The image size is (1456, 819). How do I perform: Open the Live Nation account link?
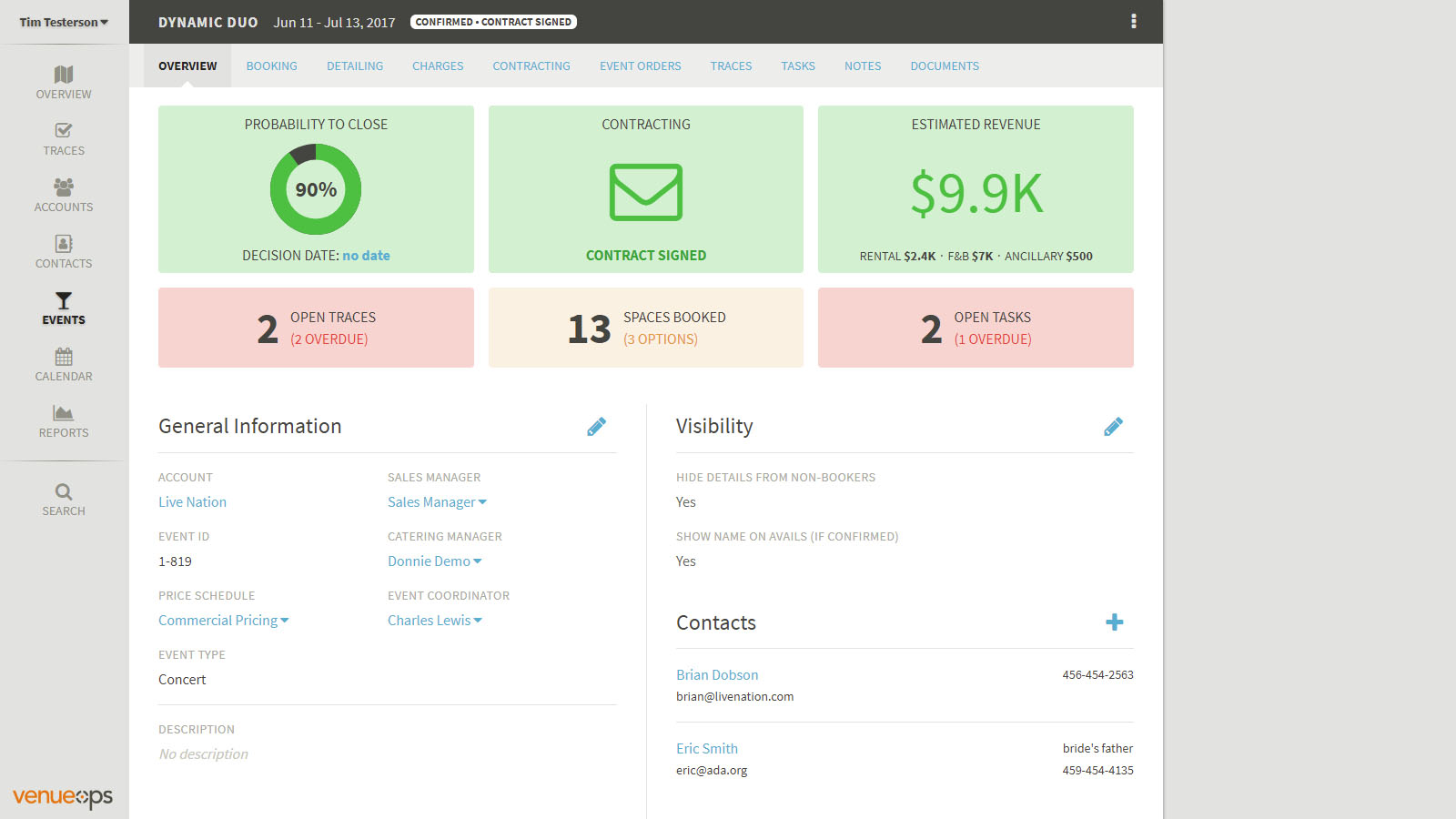point(192,502)
